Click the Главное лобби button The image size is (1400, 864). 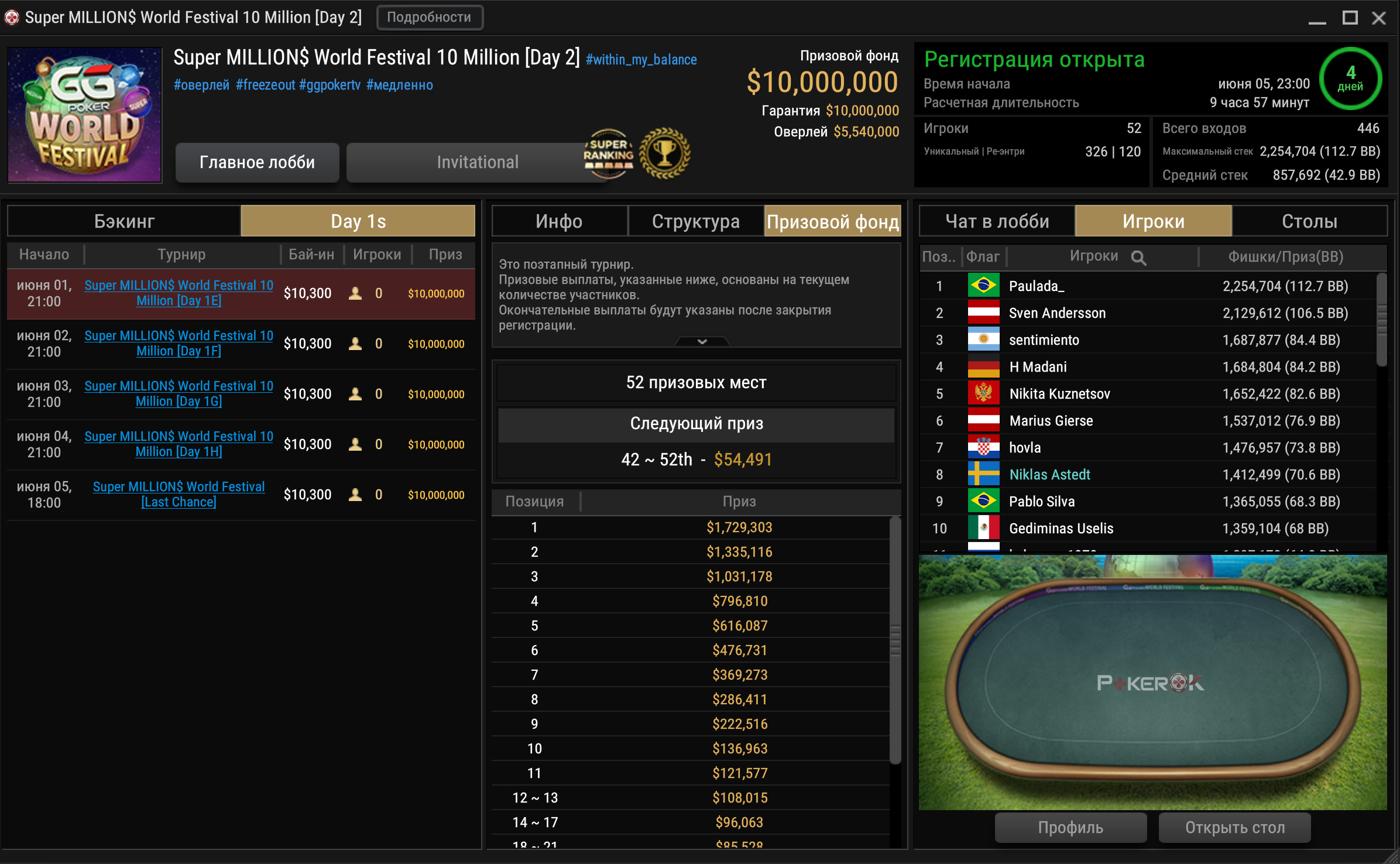tap(257, 162)
